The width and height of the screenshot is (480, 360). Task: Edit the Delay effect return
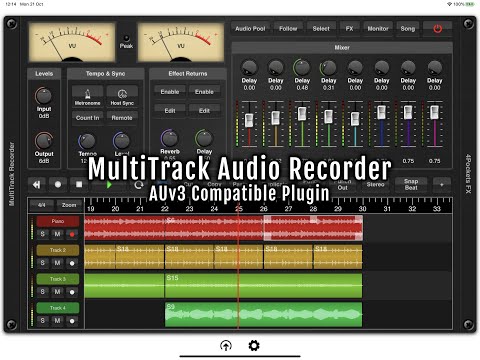tap(204, 111)
